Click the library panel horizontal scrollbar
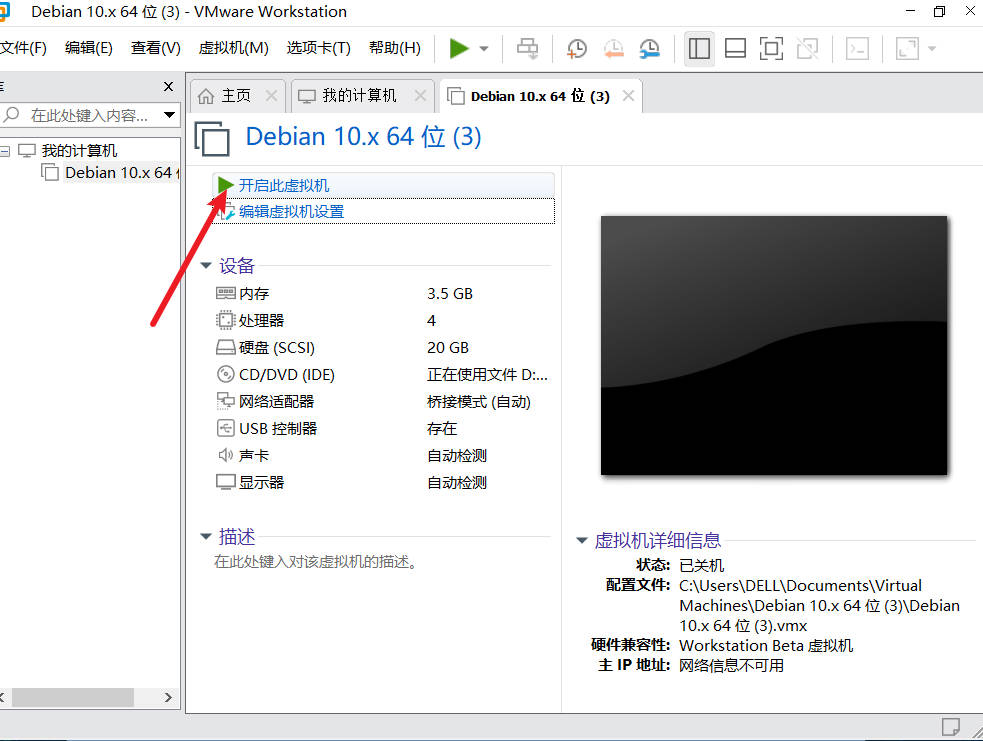The width and height of the screenshot is (983, 741). [x=72, y=697]
